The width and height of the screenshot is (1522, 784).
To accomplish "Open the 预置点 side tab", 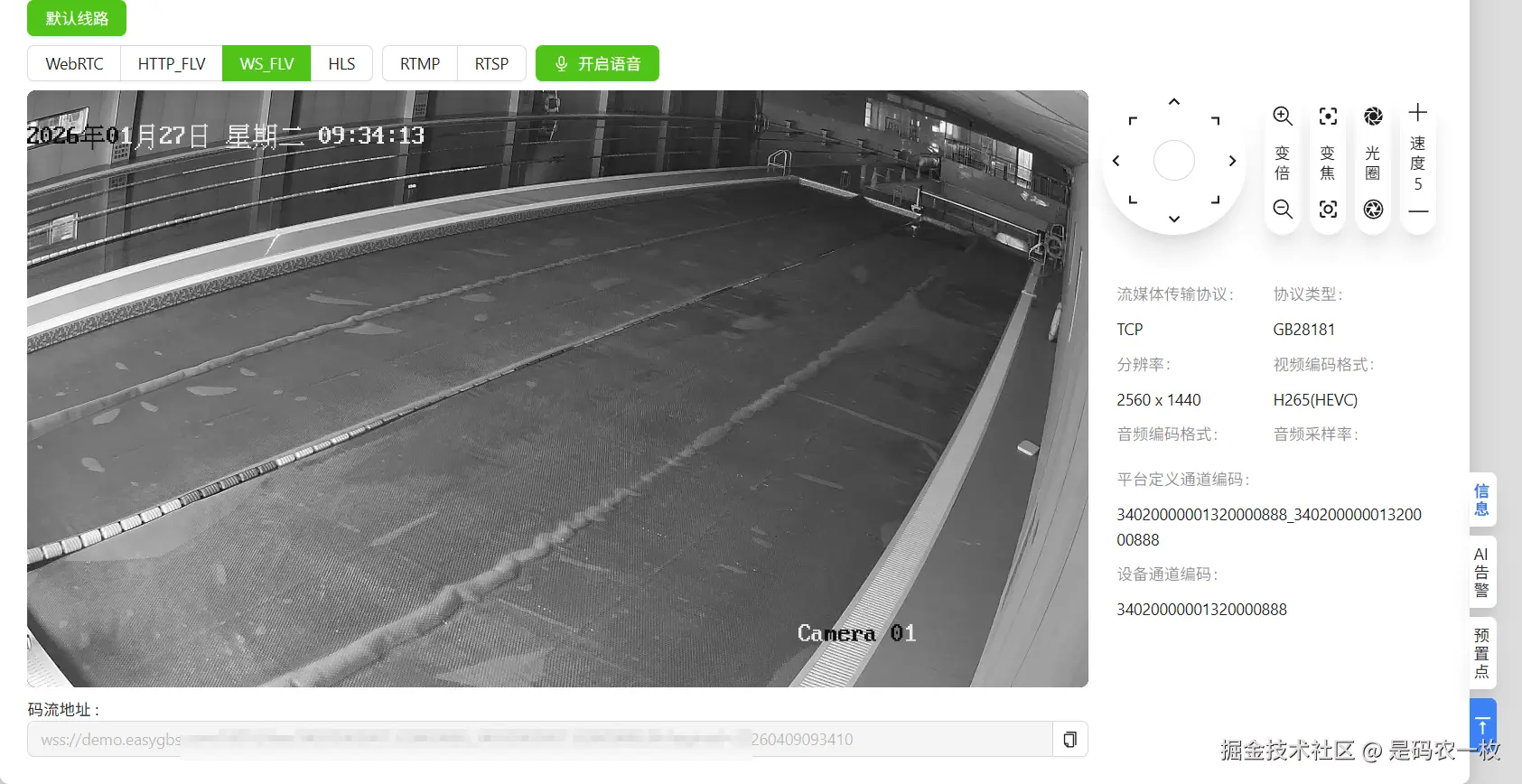I will (x=1482, y=653).
